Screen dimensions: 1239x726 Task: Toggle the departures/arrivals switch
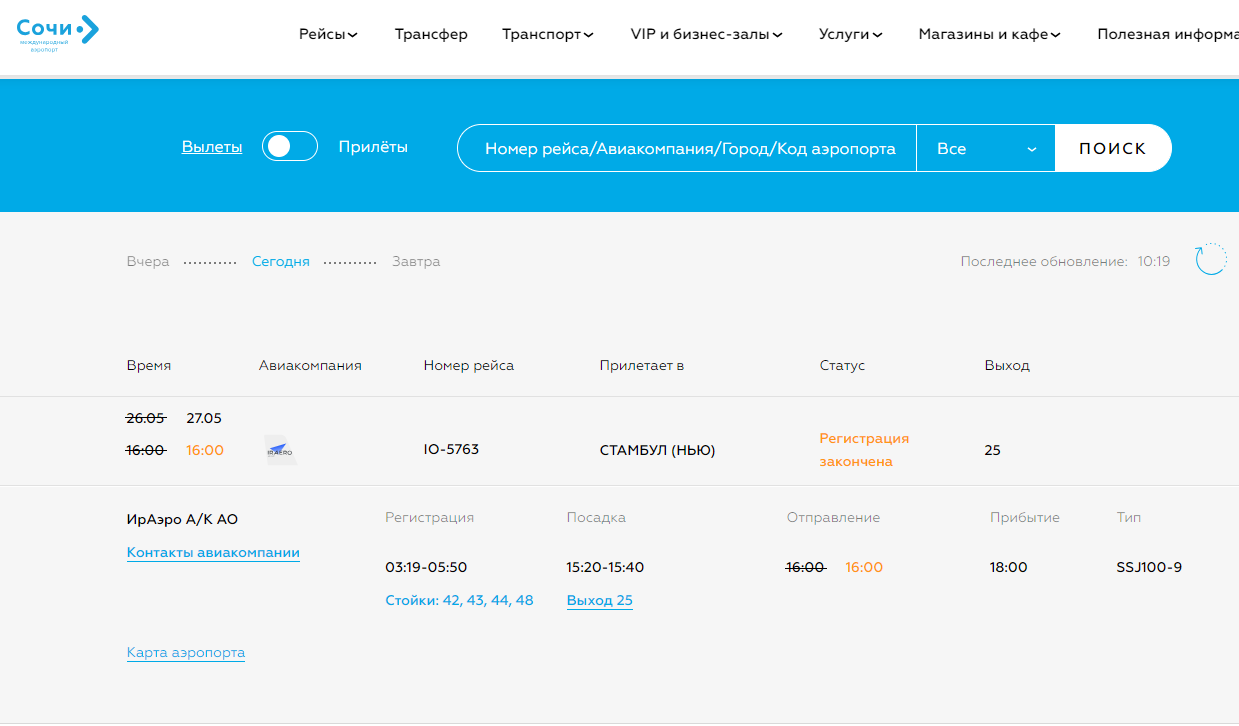[x=290, y=147]
